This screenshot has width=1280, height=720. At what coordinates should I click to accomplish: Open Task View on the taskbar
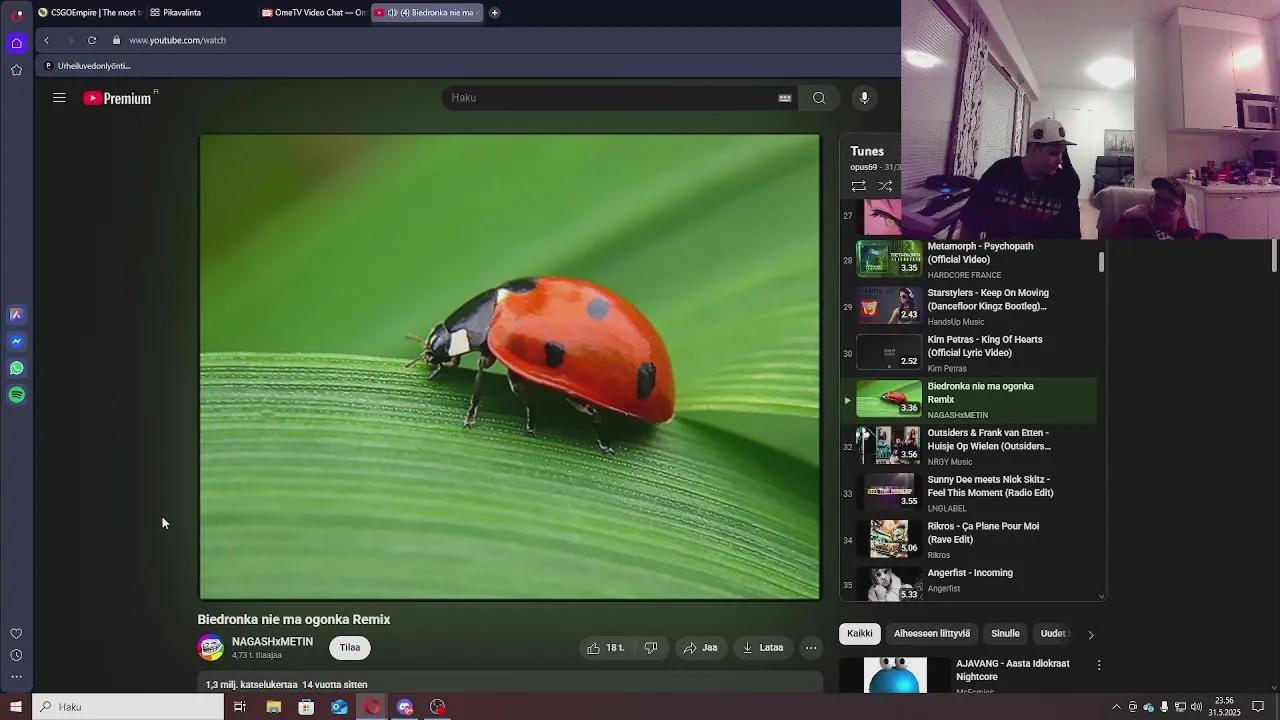click(x=240, y=707)
